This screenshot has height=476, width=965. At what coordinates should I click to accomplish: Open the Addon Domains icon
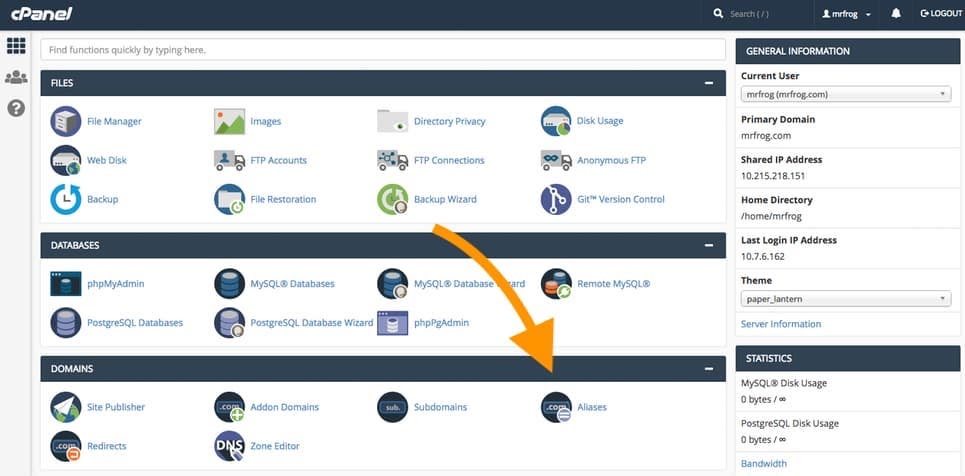click(230, 407)
